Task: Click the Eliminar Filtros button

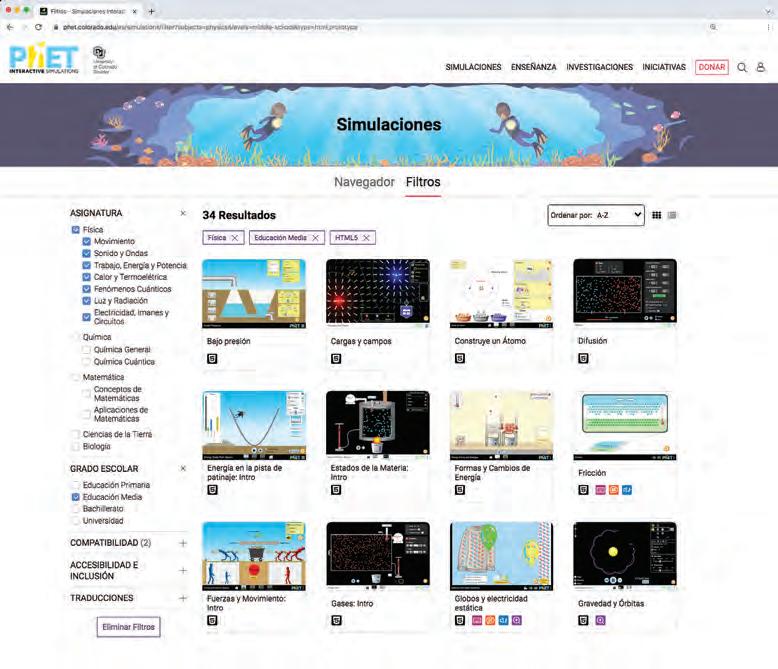Action: tap(129, 627)
